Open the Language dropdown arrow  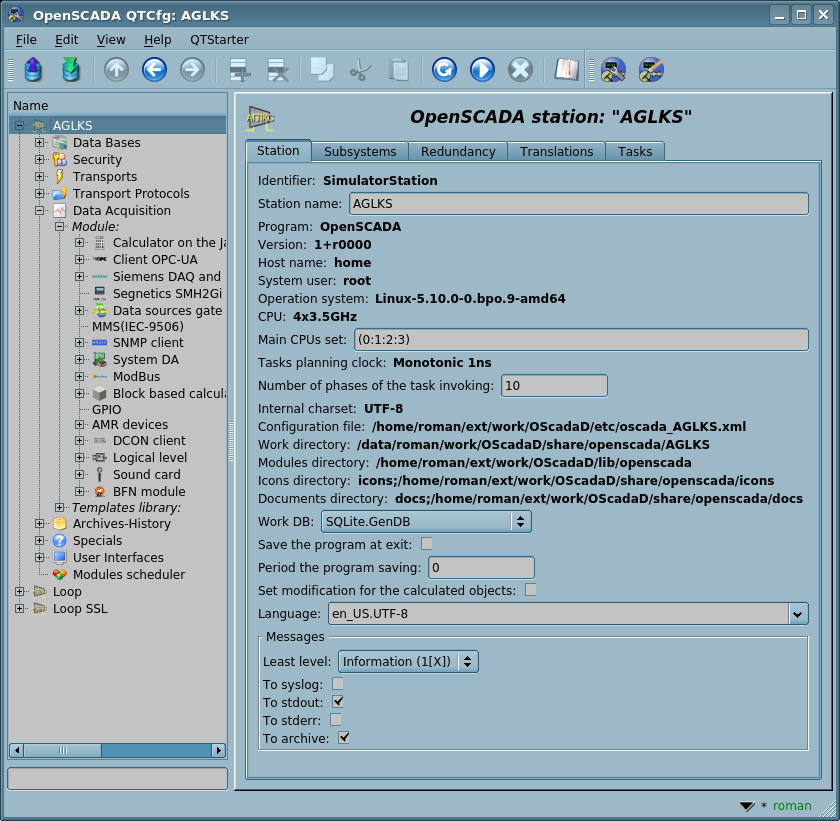coord(798,614)
